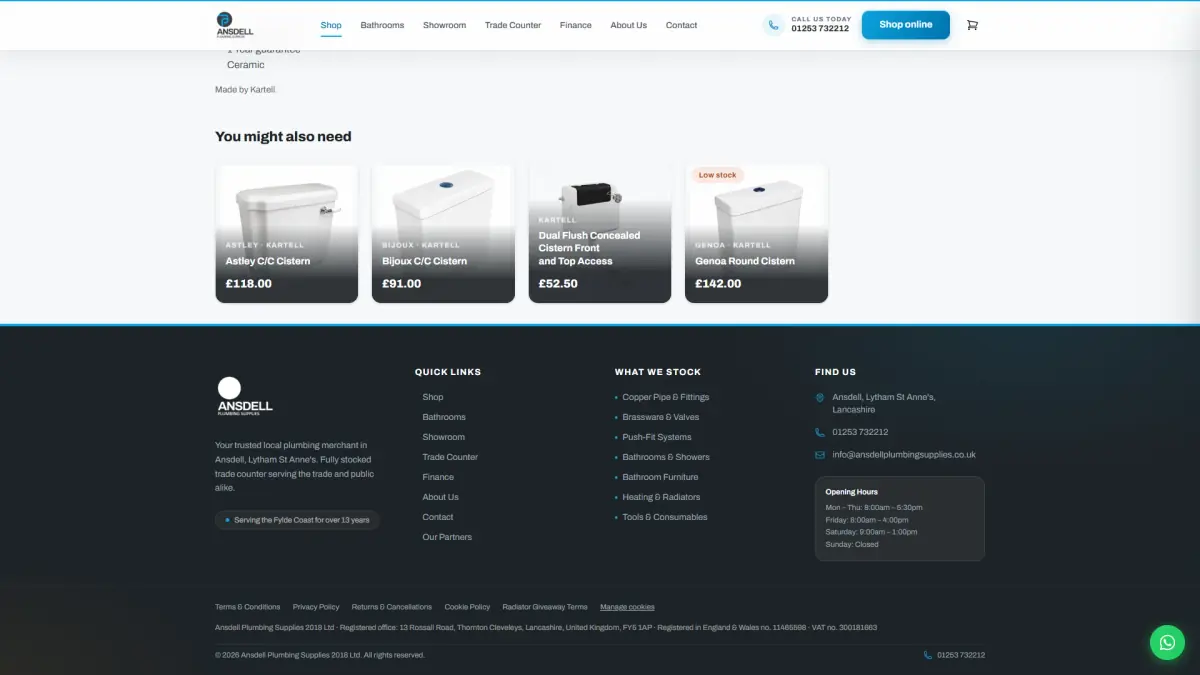Image resolution: width=1200 pixels, height=675 pixels.
Task: Visit About Us in top navigation
Action: [629, 25]
